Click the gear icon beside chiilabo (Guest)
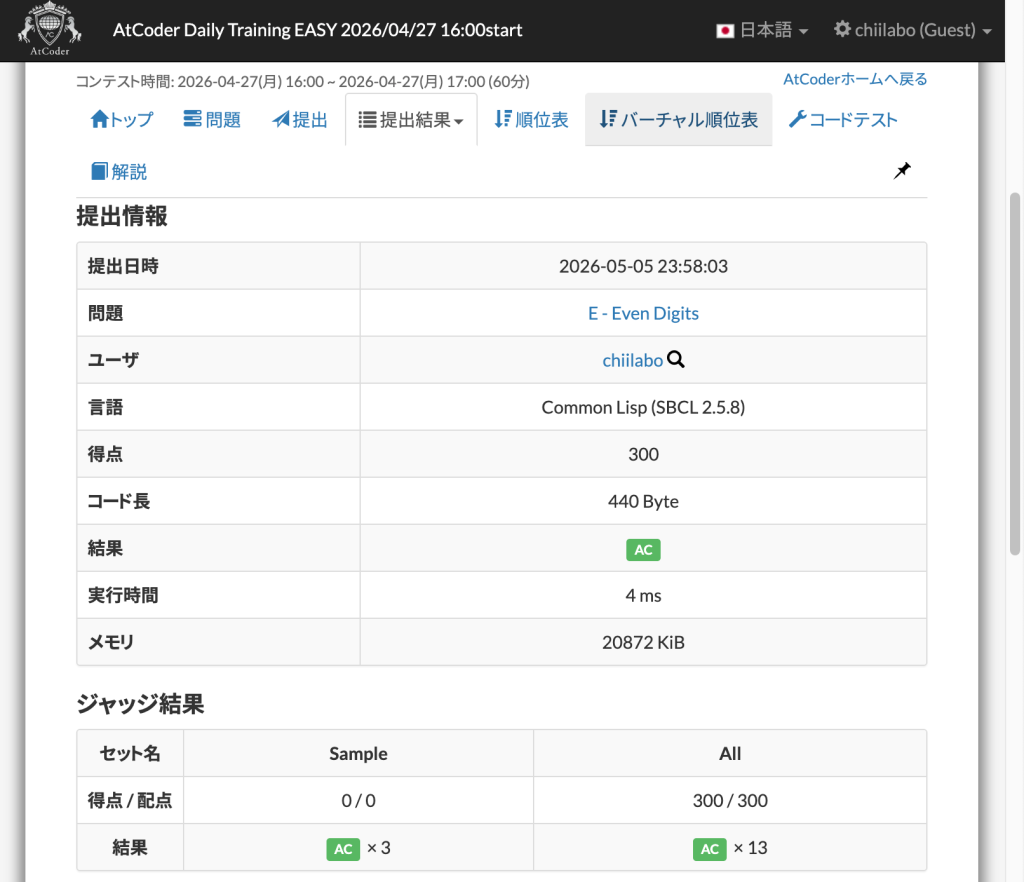The image size is (1024, 882). coord(842,29)
